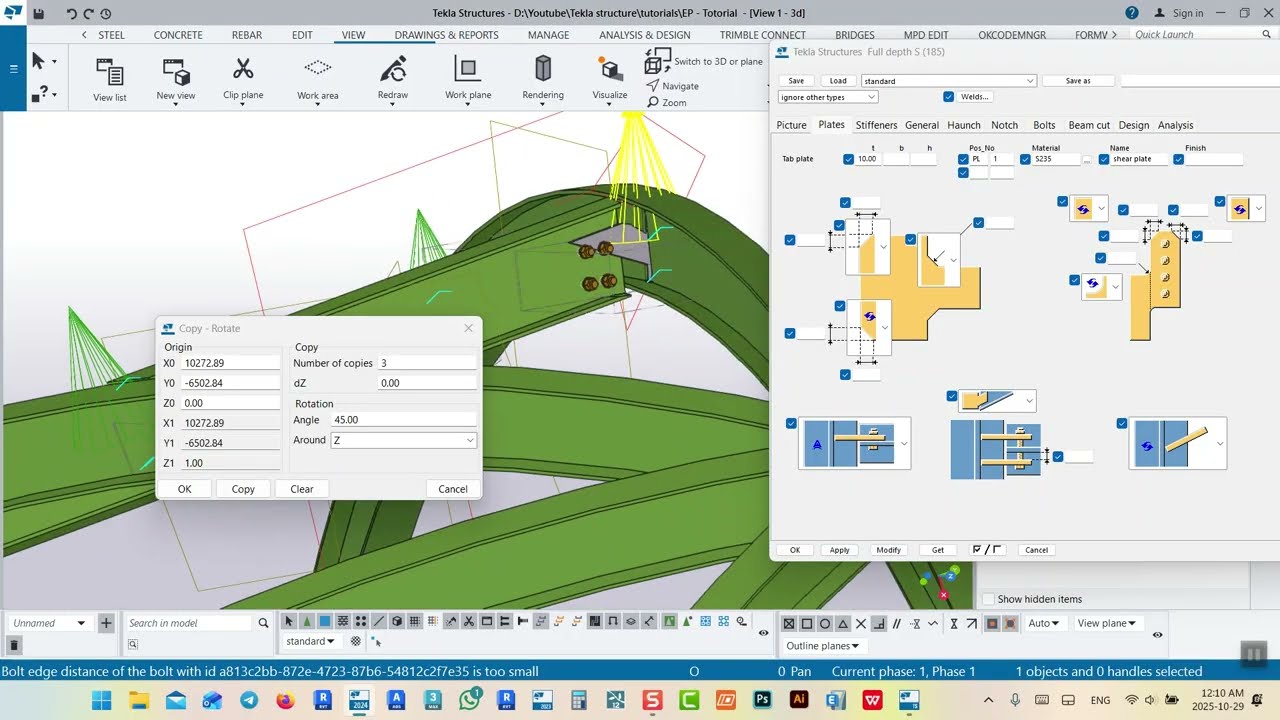Screen dimensions: 1280x720
Task: Switch to the Picture tab
Action: 791,125
